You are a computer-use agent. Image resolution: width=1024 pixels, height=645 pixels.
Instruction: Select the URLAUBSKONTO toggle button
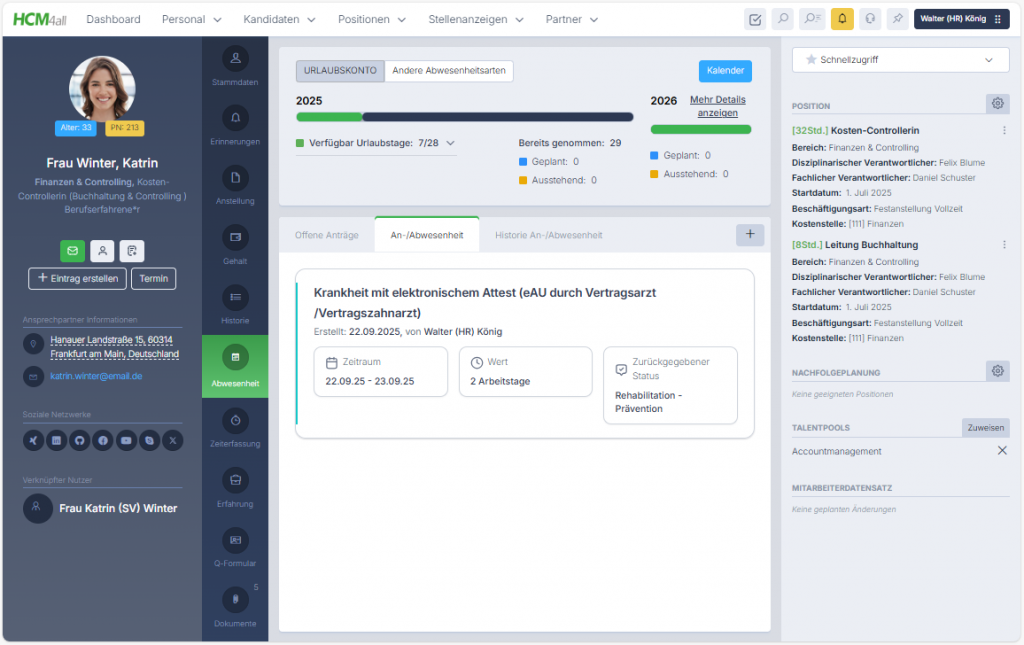tap(340, 71)
